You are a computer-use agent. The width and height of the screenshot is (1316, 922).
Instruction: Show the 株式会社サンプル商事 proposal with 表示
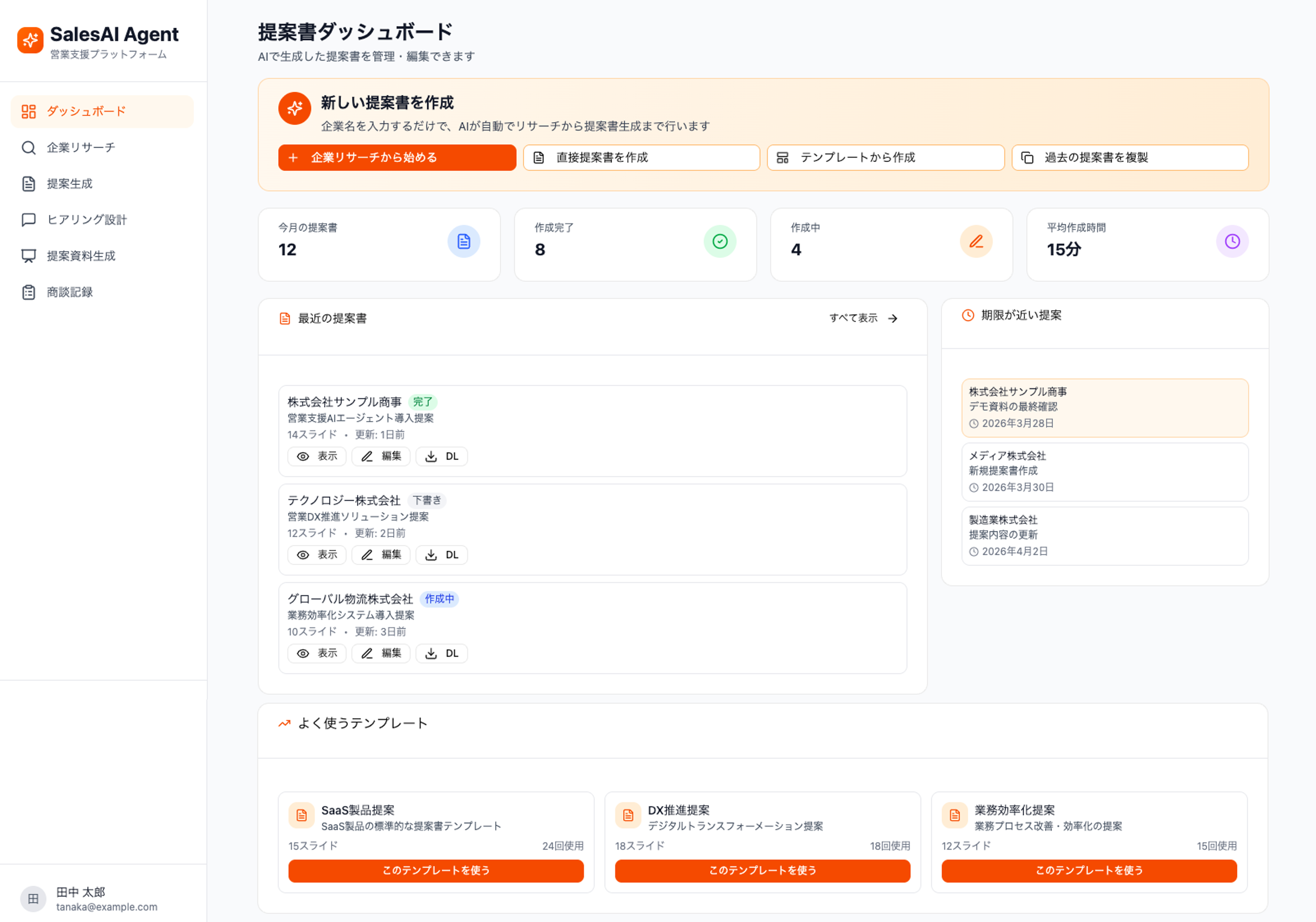click(317, 457)
